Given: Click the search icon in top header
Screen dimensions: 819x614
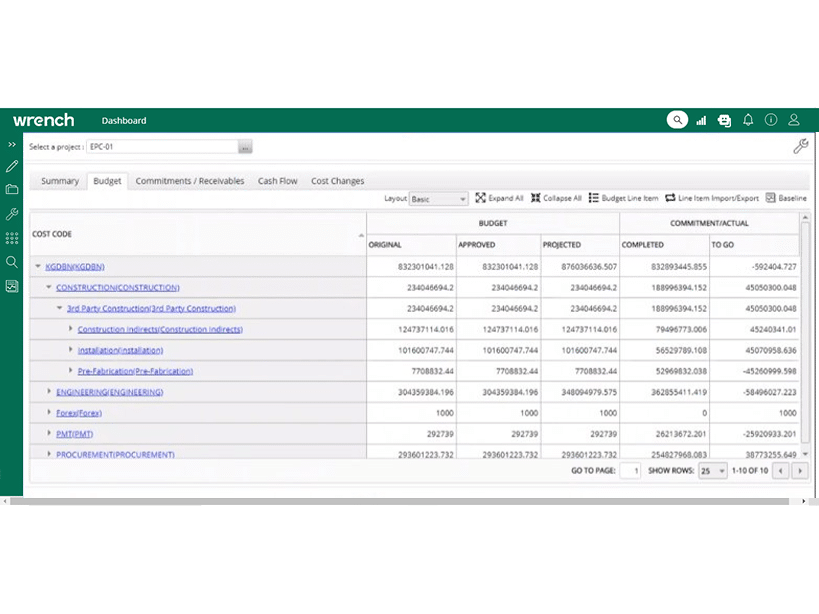Looking at the screenshot, I should pos(677,120).
